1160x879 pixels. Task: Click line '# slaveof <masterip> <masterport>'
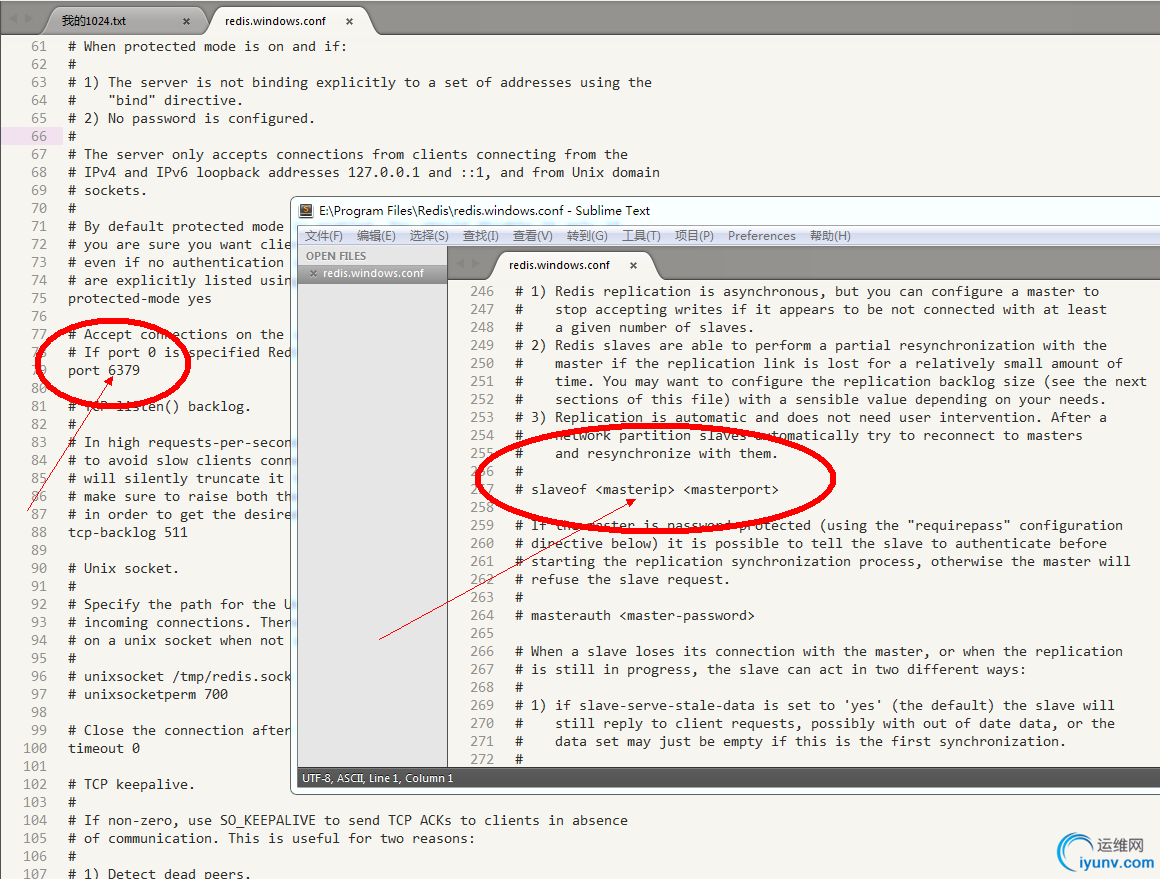[647, 490]
